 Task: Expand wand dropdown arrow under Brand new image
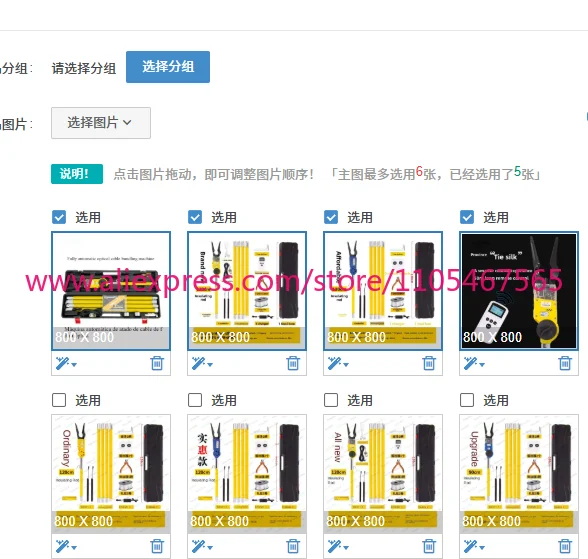(210, 364)
